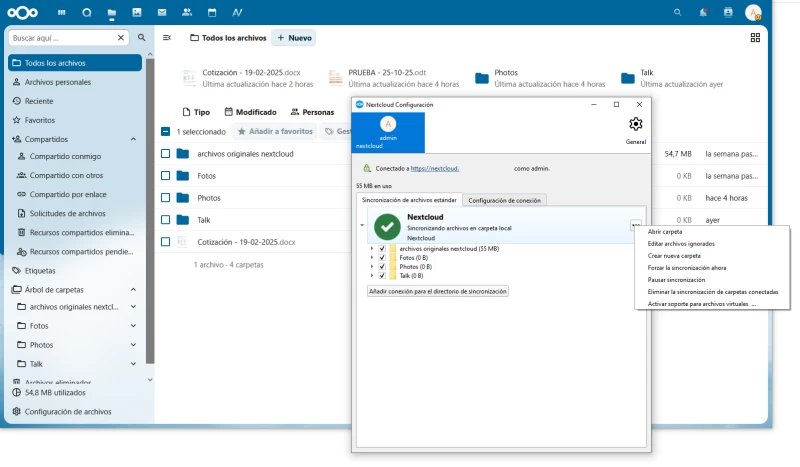Check the Talk folder row checkbox
This screenshot has width=800, height=467.
[x=165, y=219]
